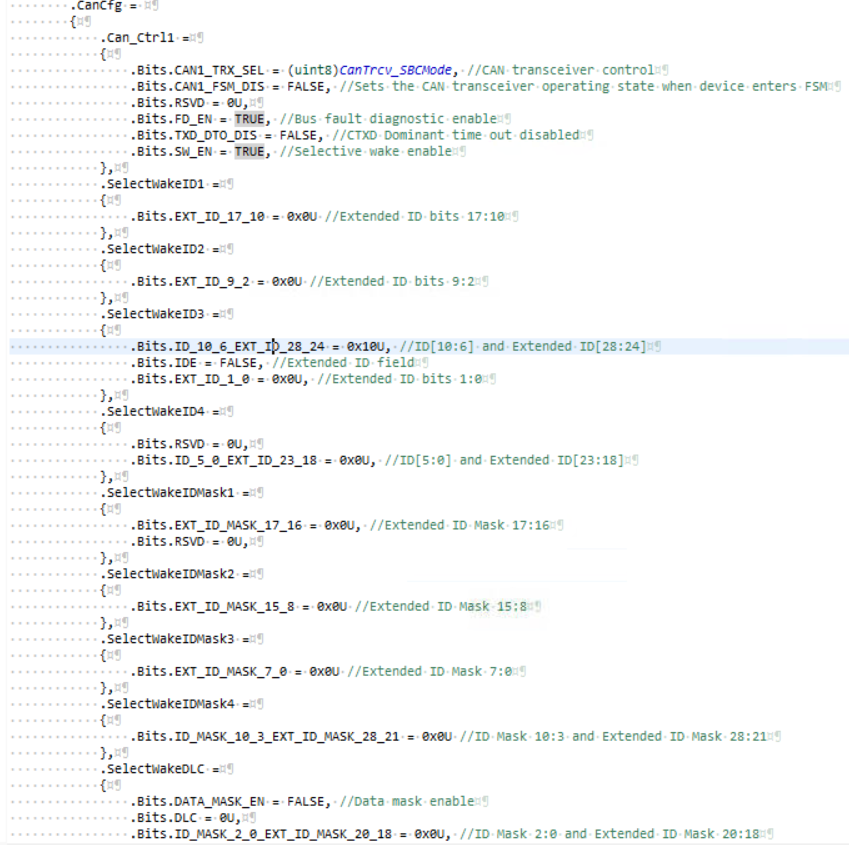Click on .Can_Ctrl1 = struct line
The image size is (849, 845).
coord(145,38)
